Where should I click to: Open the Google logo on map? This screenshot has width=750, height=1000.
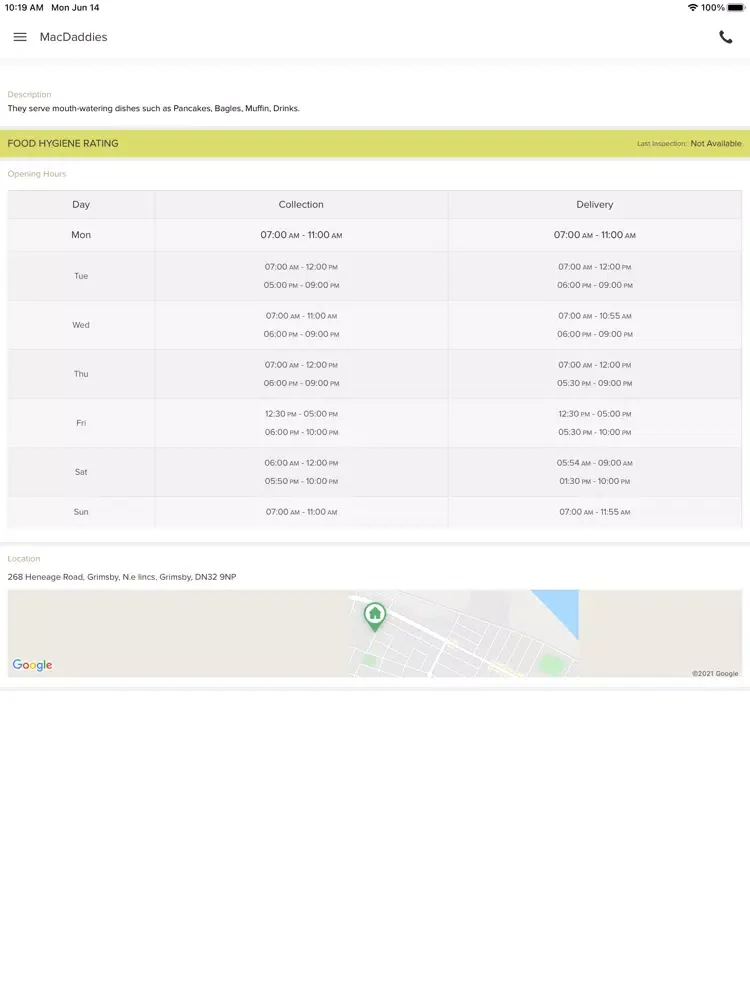pos(33,665)
